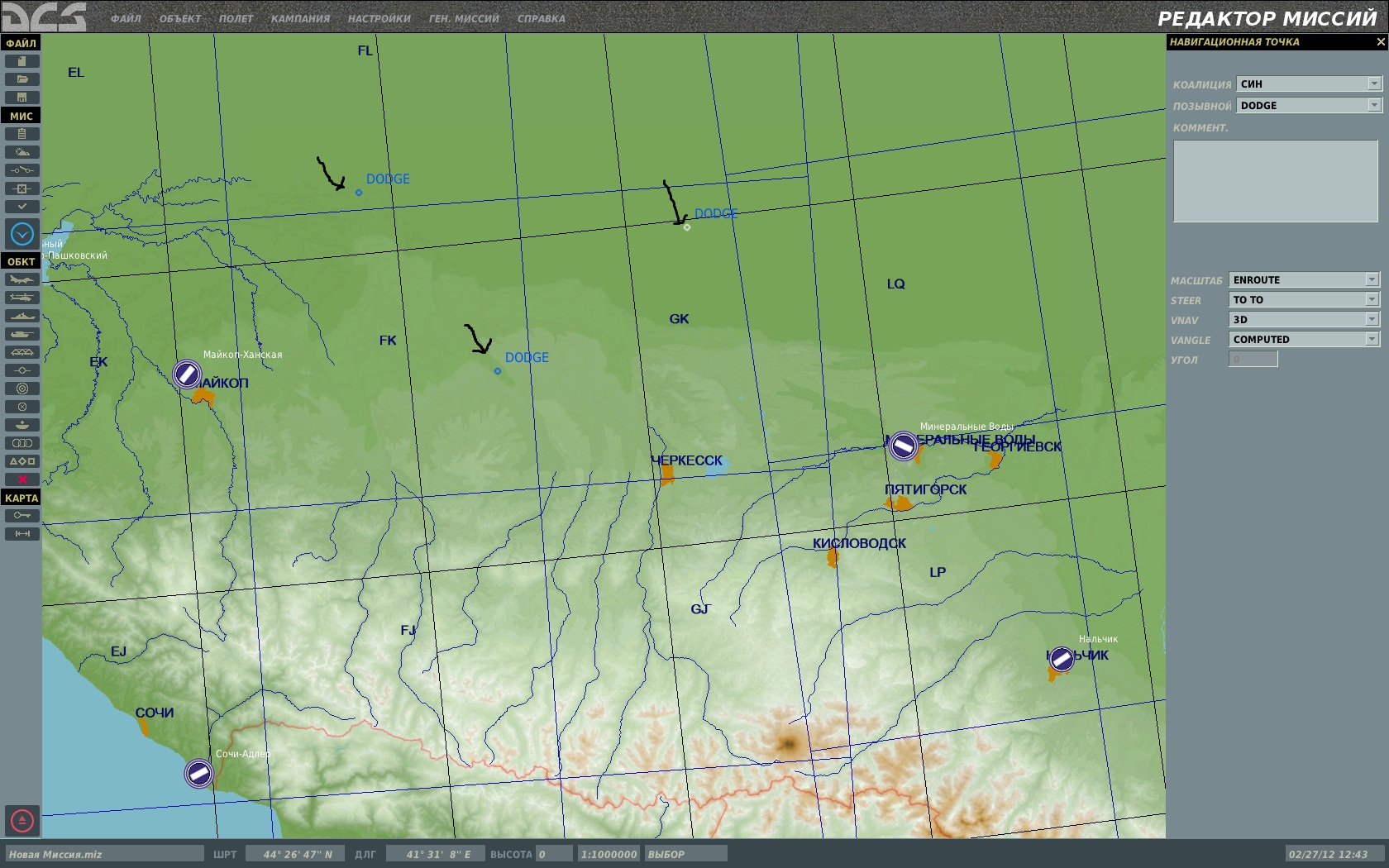Click the Новая Миссия.miz filename
Screen dimensions: 1389x868
tap(104, 854)
